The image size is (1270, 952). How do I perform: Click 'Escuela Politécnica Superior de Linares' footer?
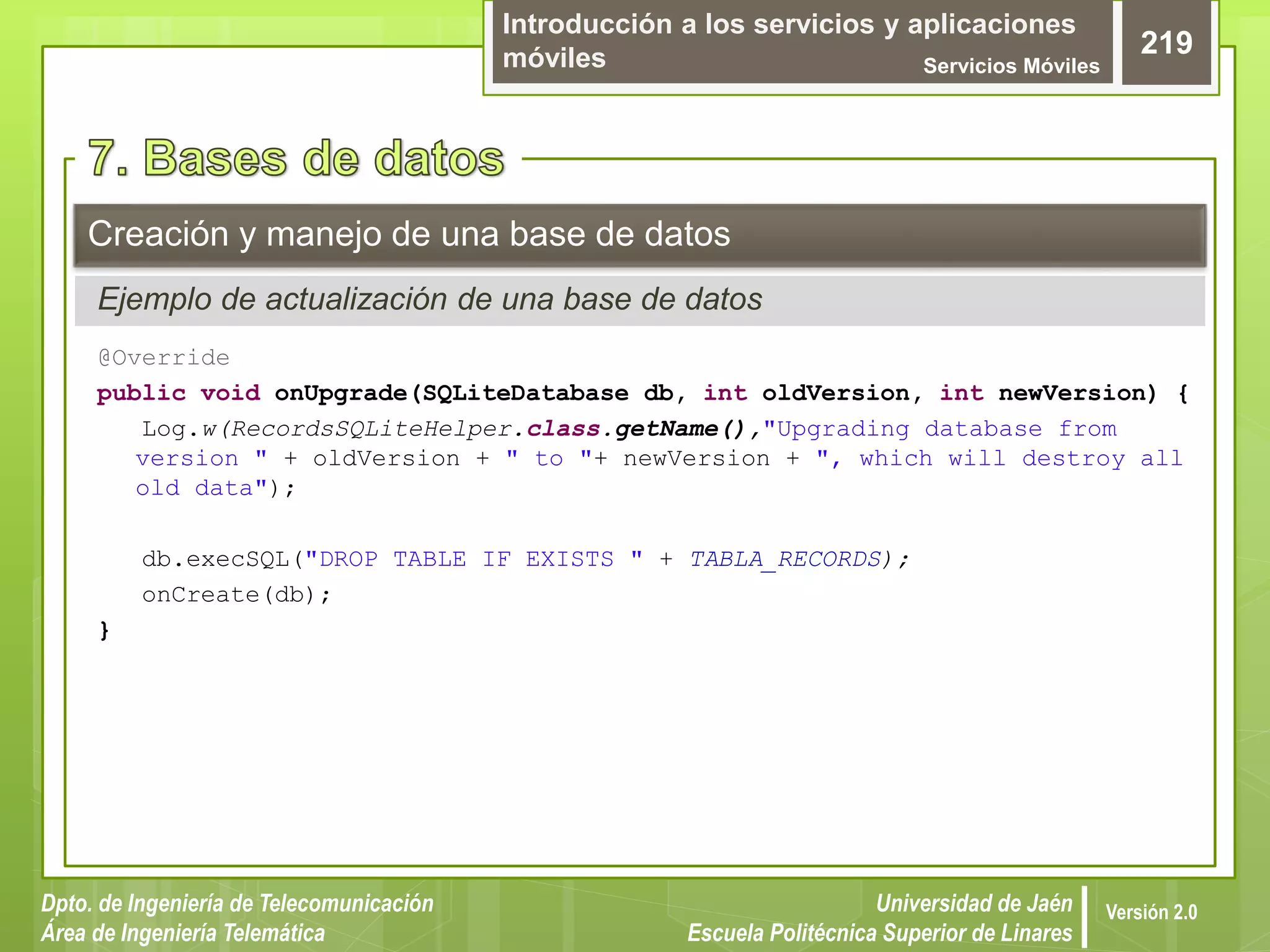coord(880,933)
